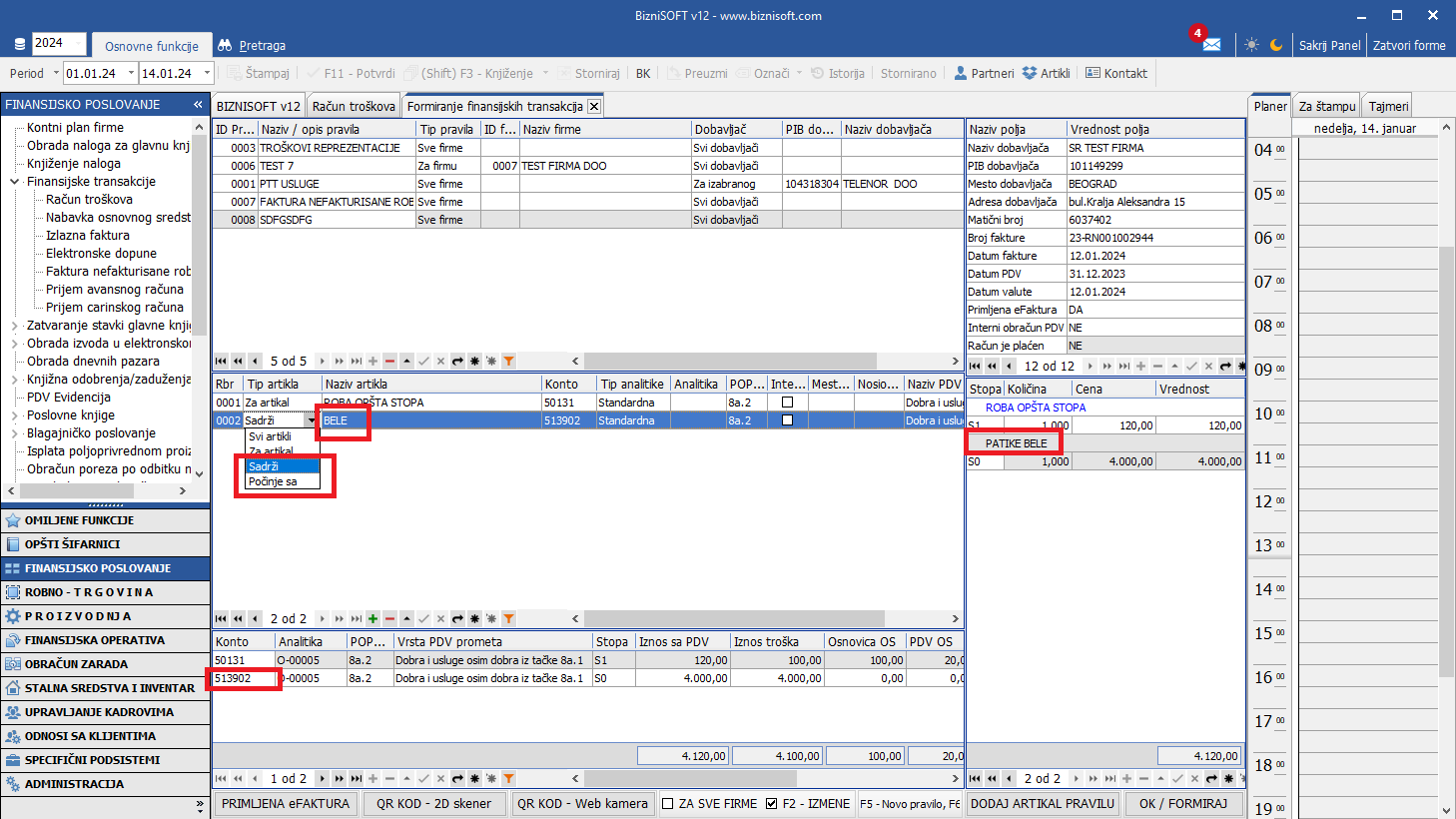Collapse the Finansijsko poslovanje side panel

point(198,104)
